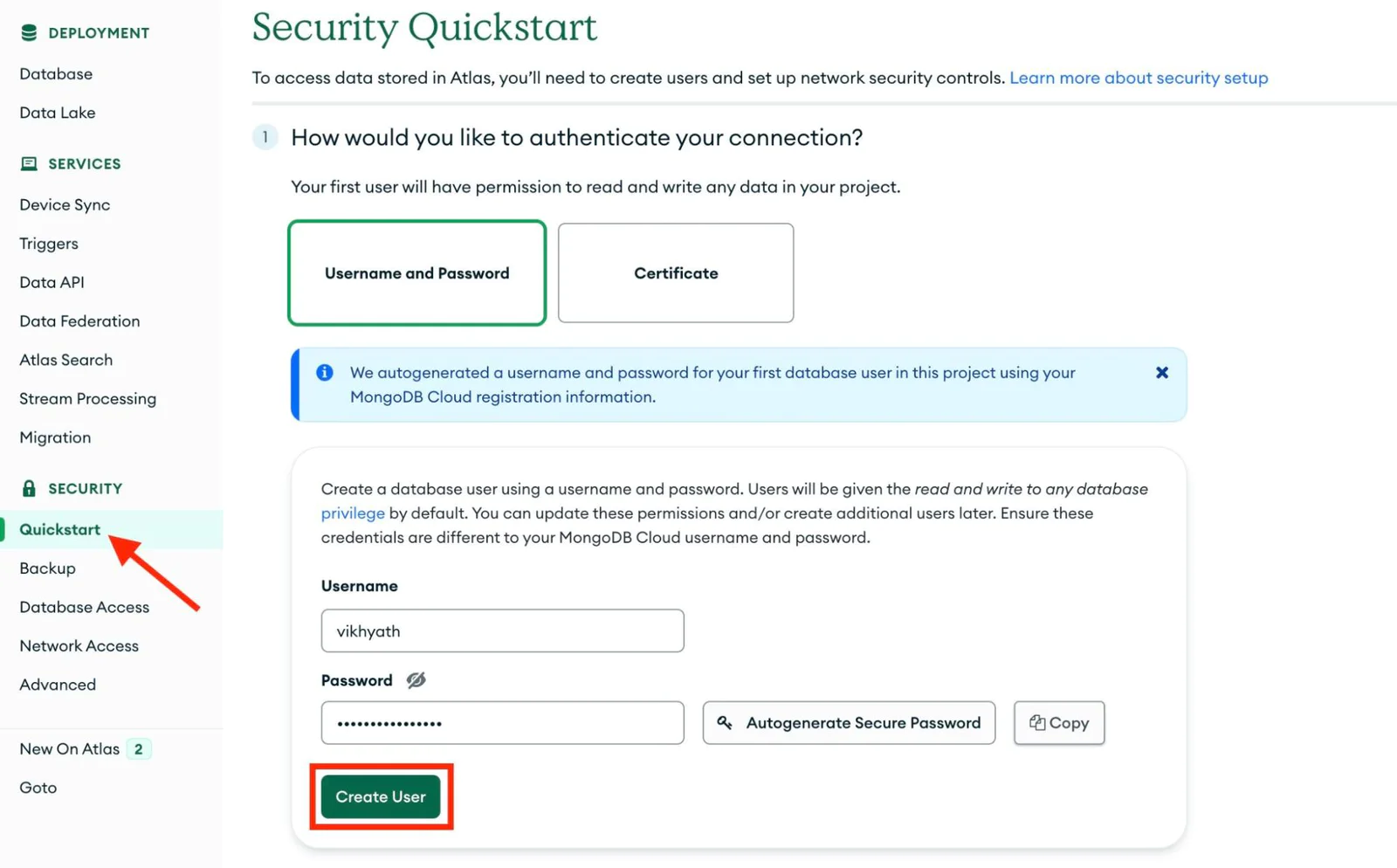Dismiss the autogenerated credentials banner

click(x=1162, y=373)
